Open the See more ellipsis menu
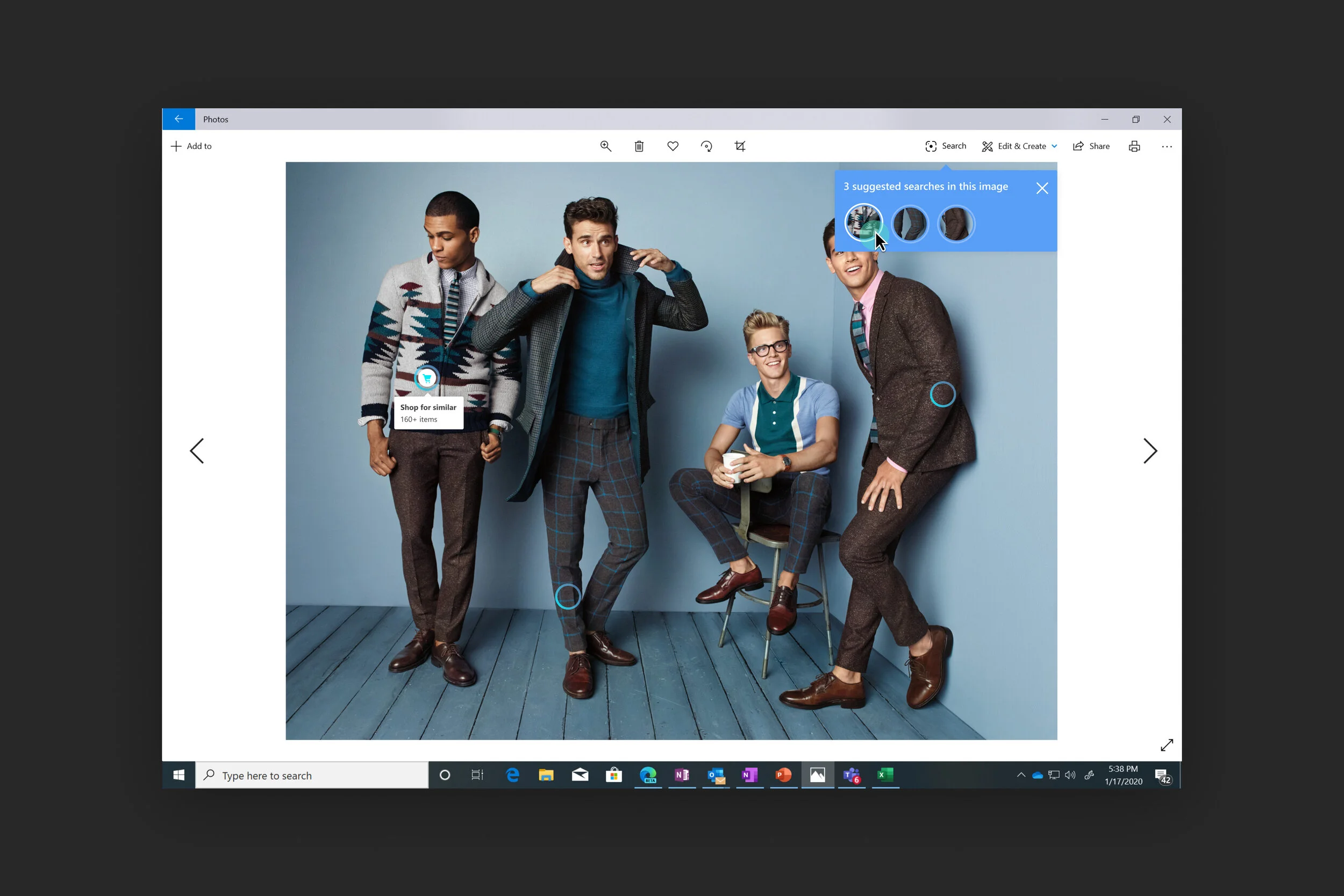Image resolution: width=1344 pixels, height=896 pixels. click(x=1166, y=146)
